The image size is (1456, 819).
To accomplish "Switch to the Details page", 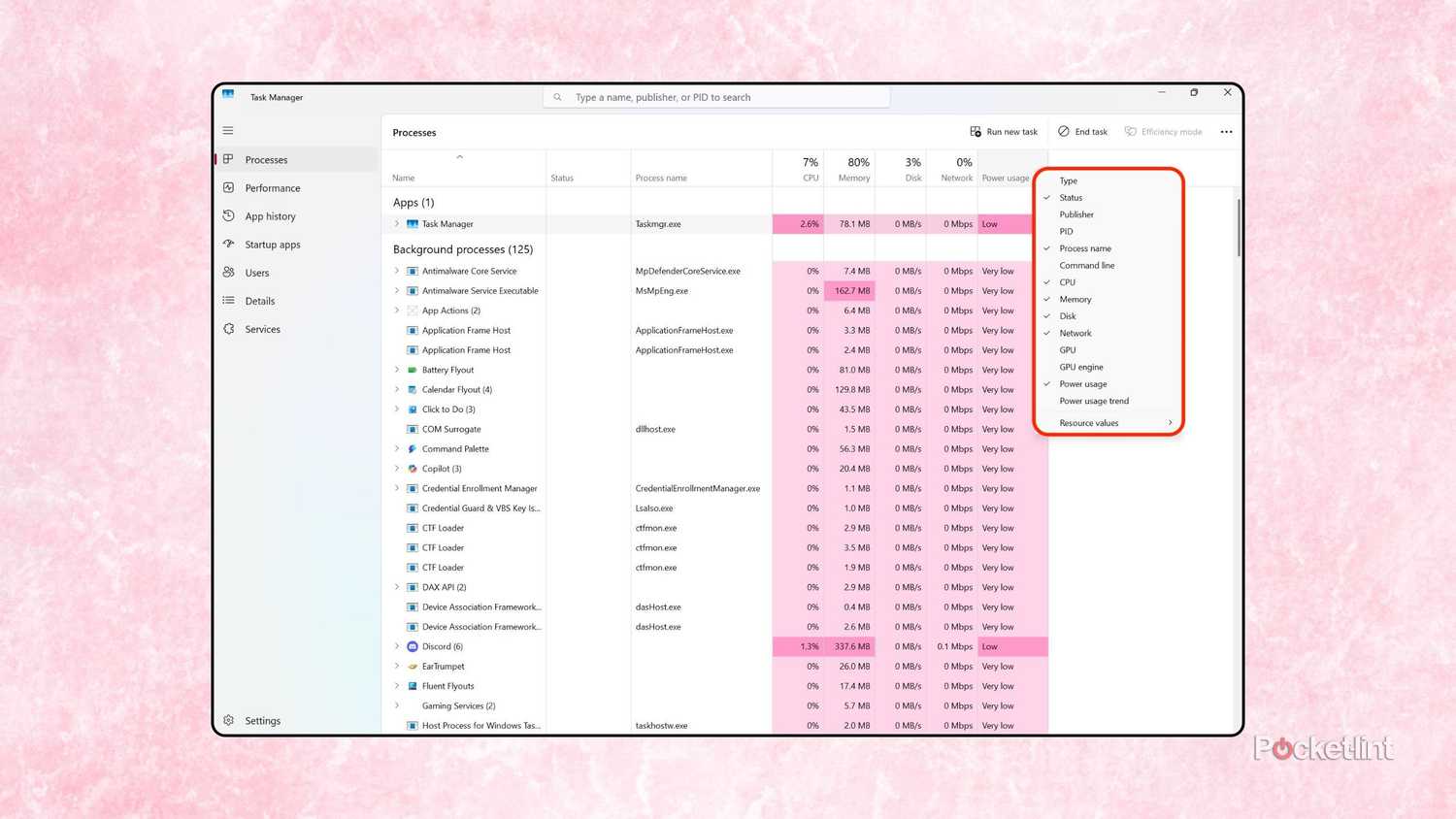I will click(x=260, y=301).
